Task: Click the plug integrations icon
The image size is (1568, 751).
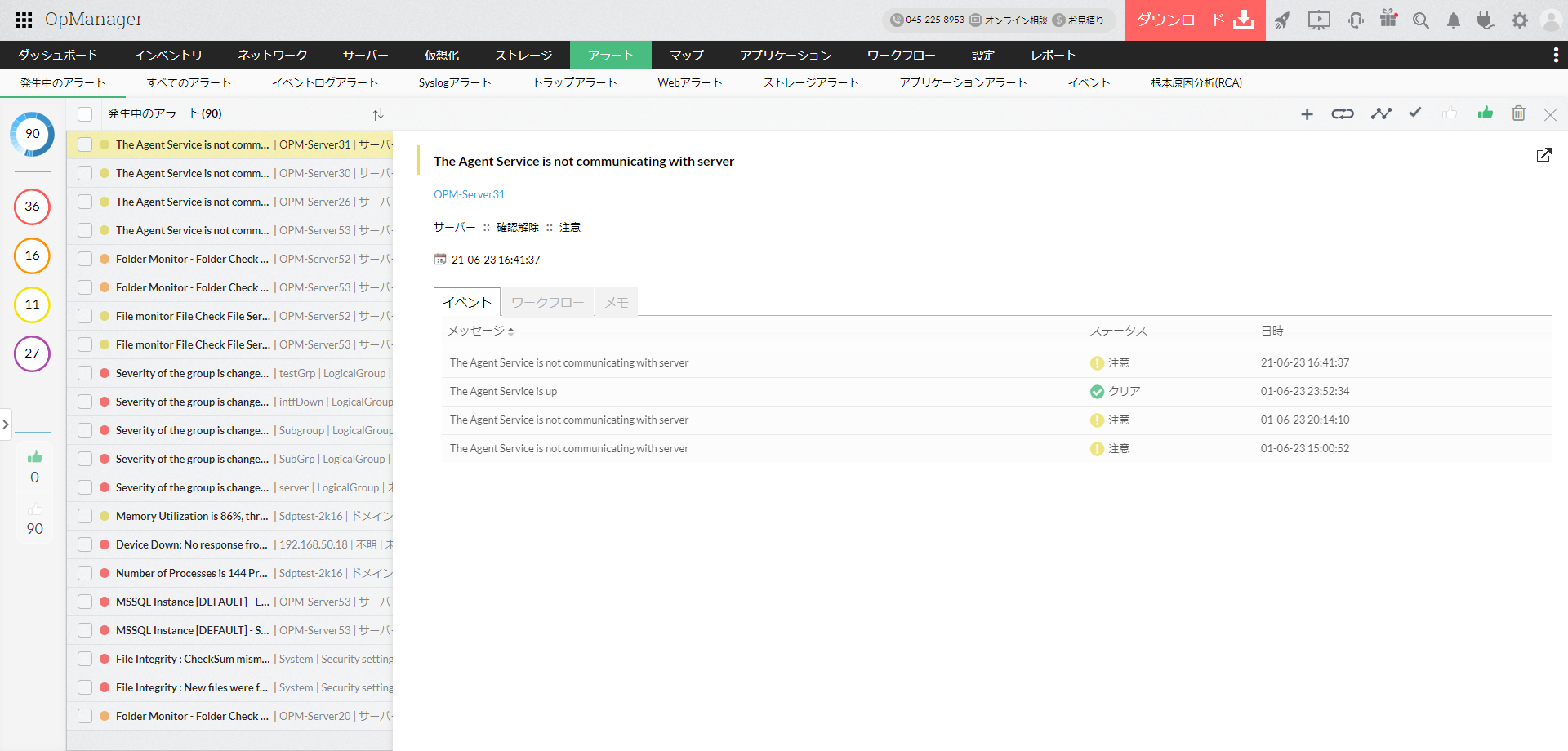Action: [1486, 20]
